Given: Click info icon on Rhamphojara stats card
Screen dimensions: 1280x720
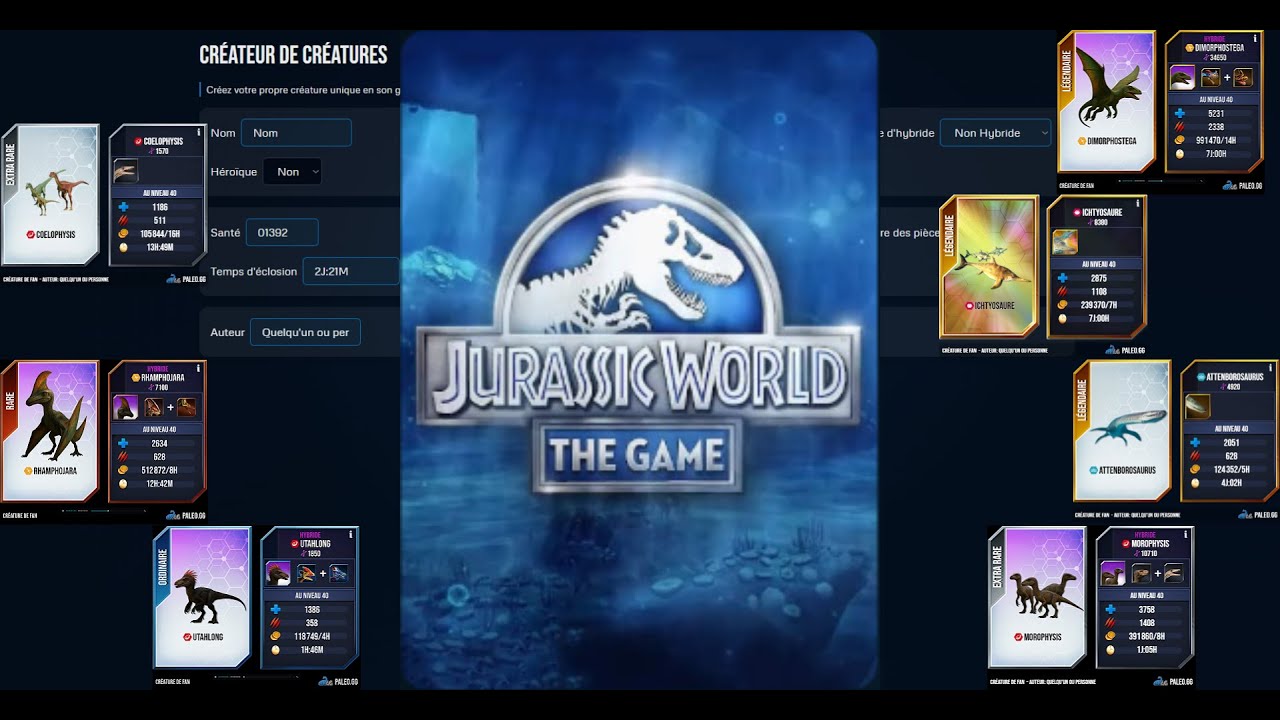Looking at the screenshot, I should tap(199, 369).
